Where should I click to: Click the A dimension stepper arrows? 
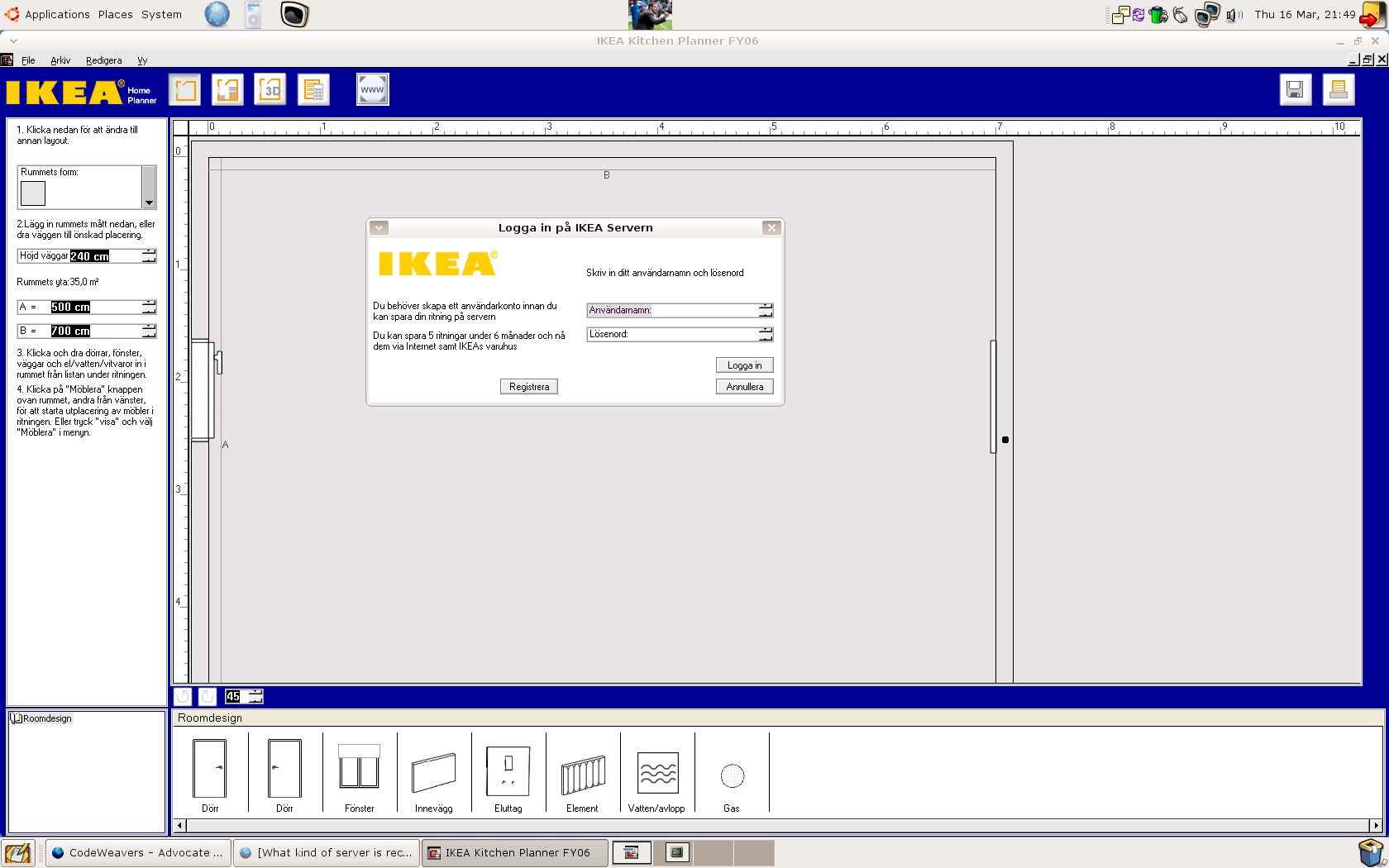click(149, 307)
